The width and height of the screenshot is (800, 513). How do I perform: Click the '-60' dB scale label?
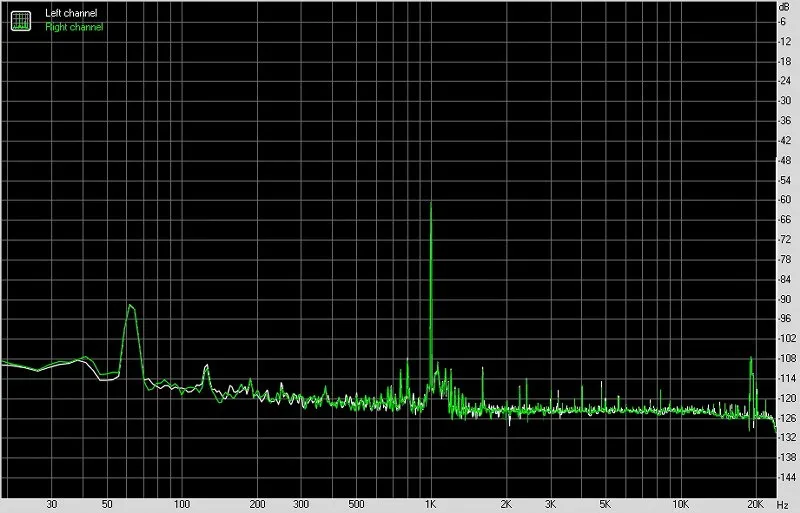(784, 200)
